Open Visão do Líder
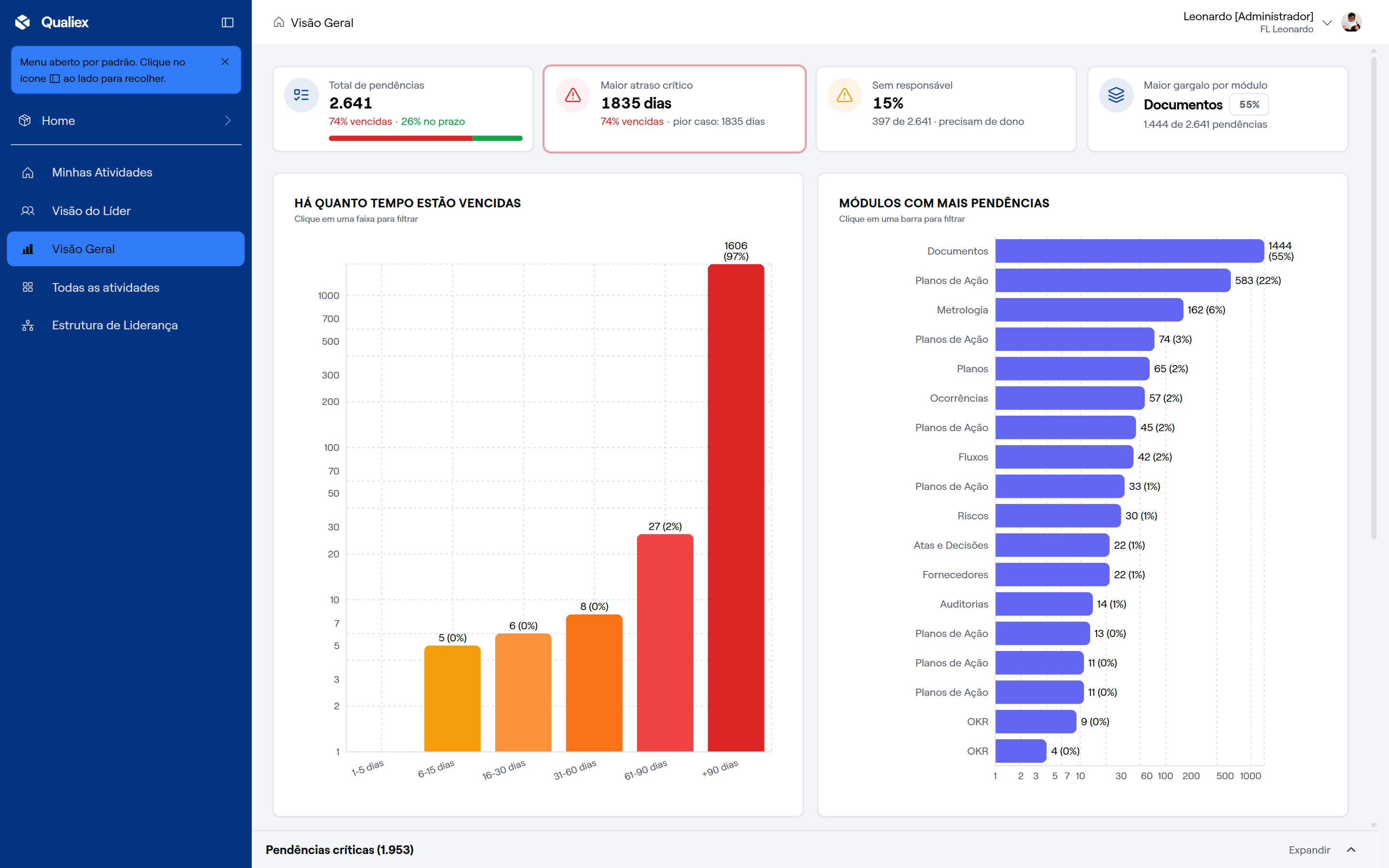Viewport: 1389px width, 868px height. (x=126, y=211)
